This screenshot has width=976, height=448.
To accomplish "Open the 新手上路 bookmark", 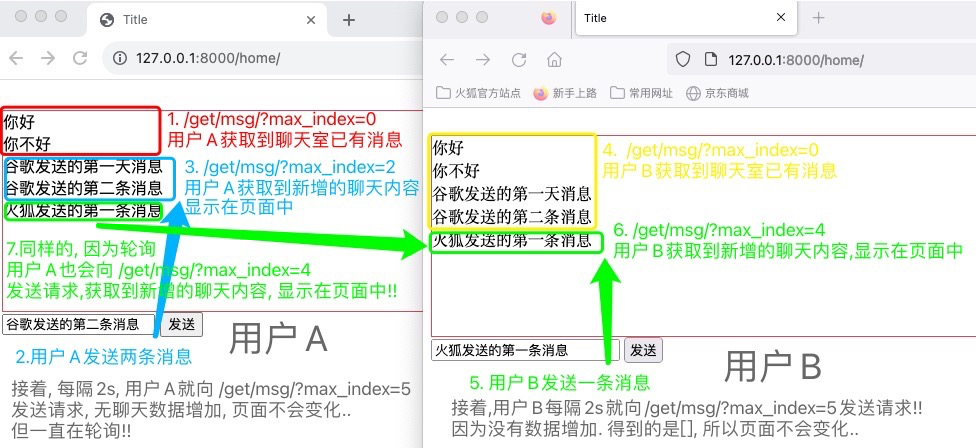I will 565,93.
